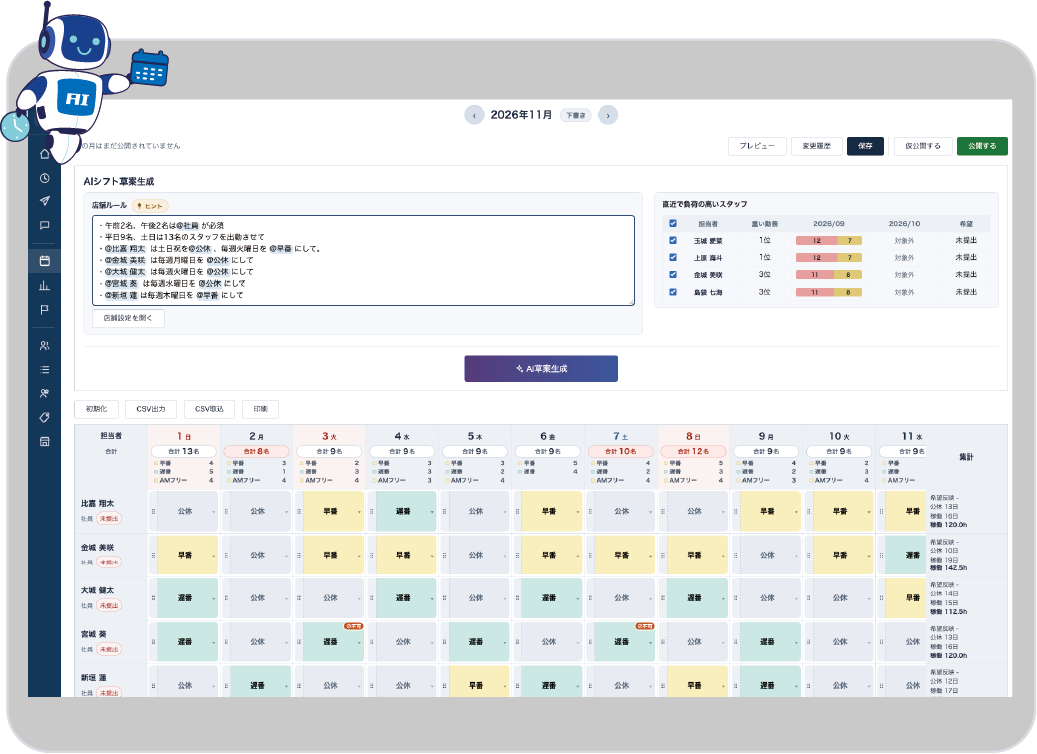
Task: Open the clock icon in the sidebar
Action: [44, 178]
